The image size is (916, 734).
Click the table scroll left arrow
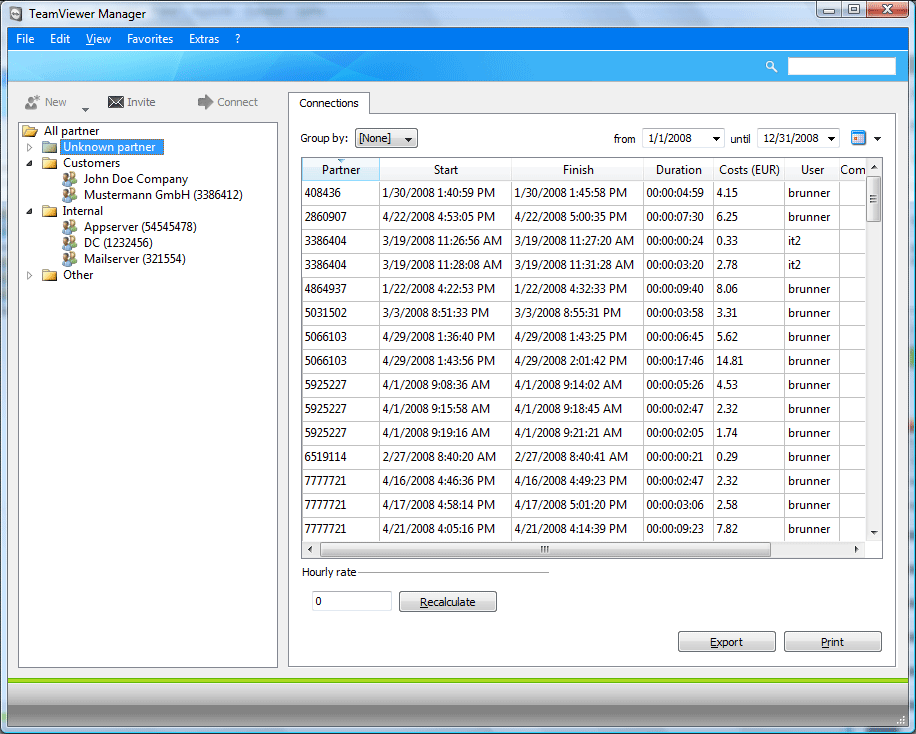310,549
